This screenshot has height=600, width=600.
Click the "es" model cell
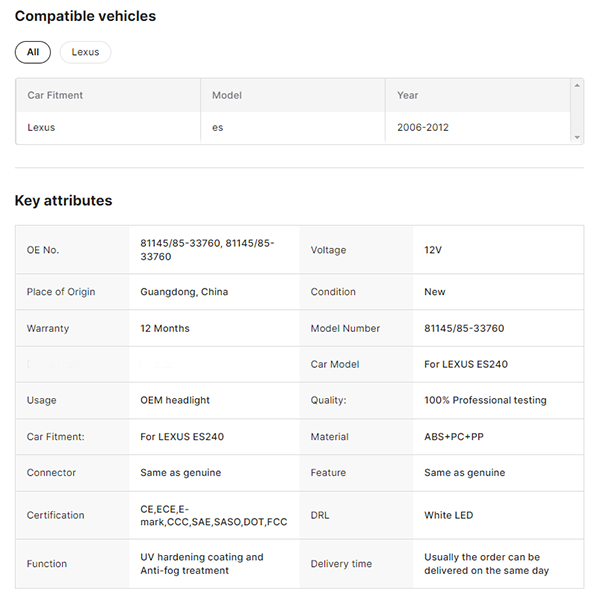click(218, 128)
